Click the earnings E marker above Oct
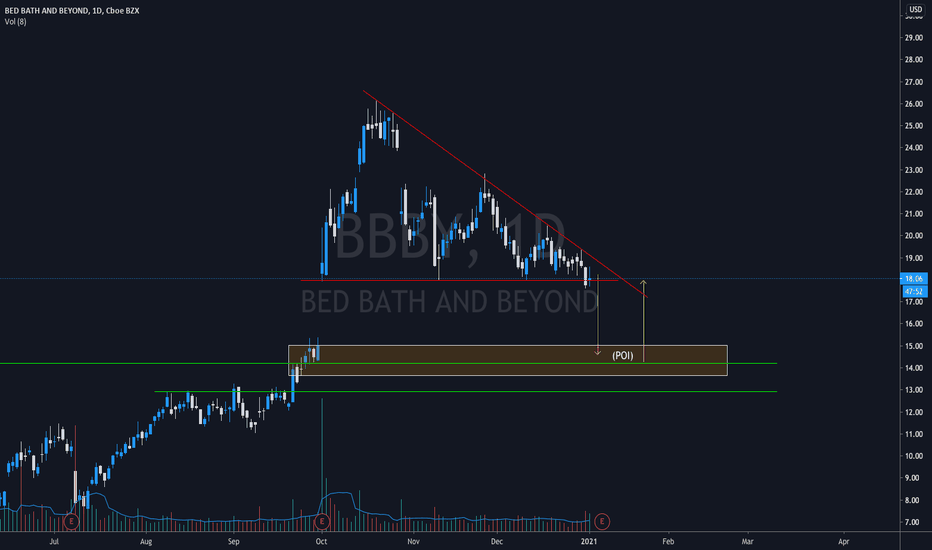Screen dimensions: 932x550 tap(322, 521)
